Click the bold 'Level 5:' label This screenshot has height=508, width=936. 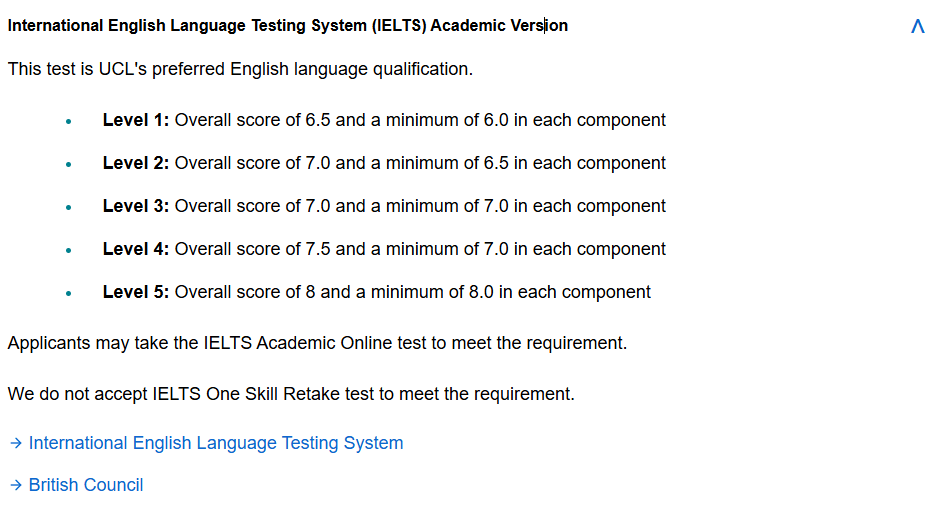coord(136,292)
